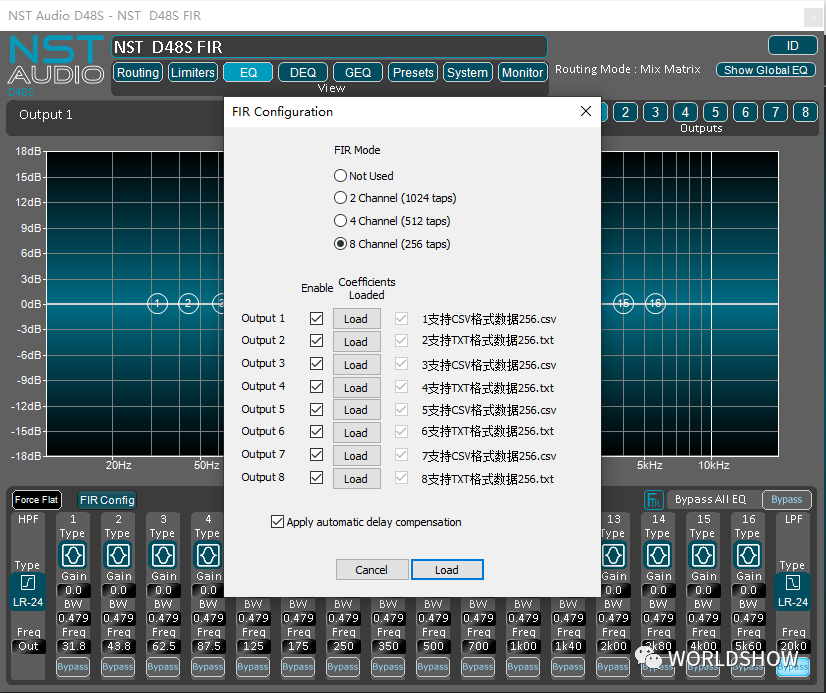826x693 pixels.
Task: Load coefficients for Output 8
Action: [356, 479]
